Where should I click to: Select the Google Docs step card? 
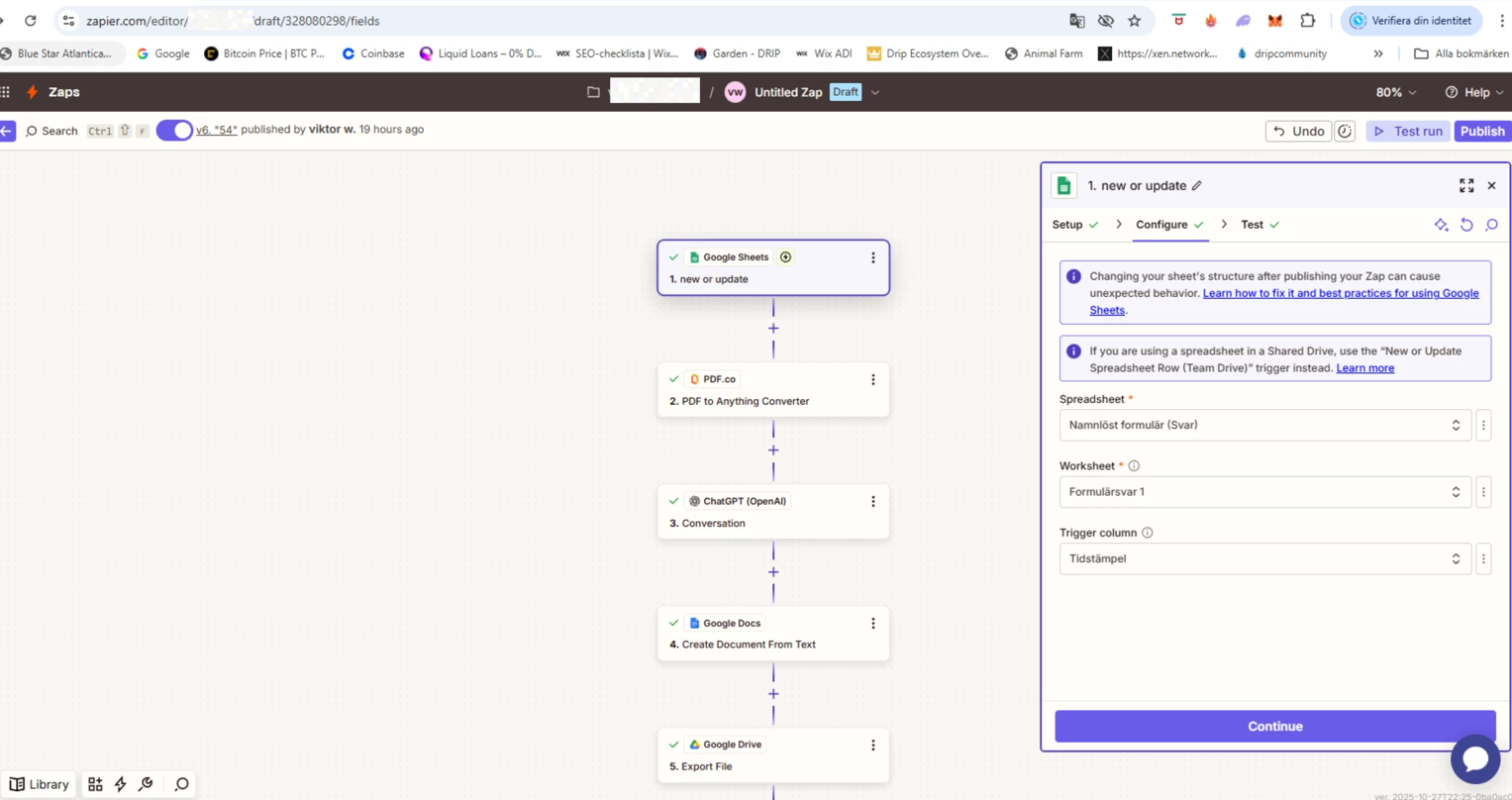tap(773, 634)
